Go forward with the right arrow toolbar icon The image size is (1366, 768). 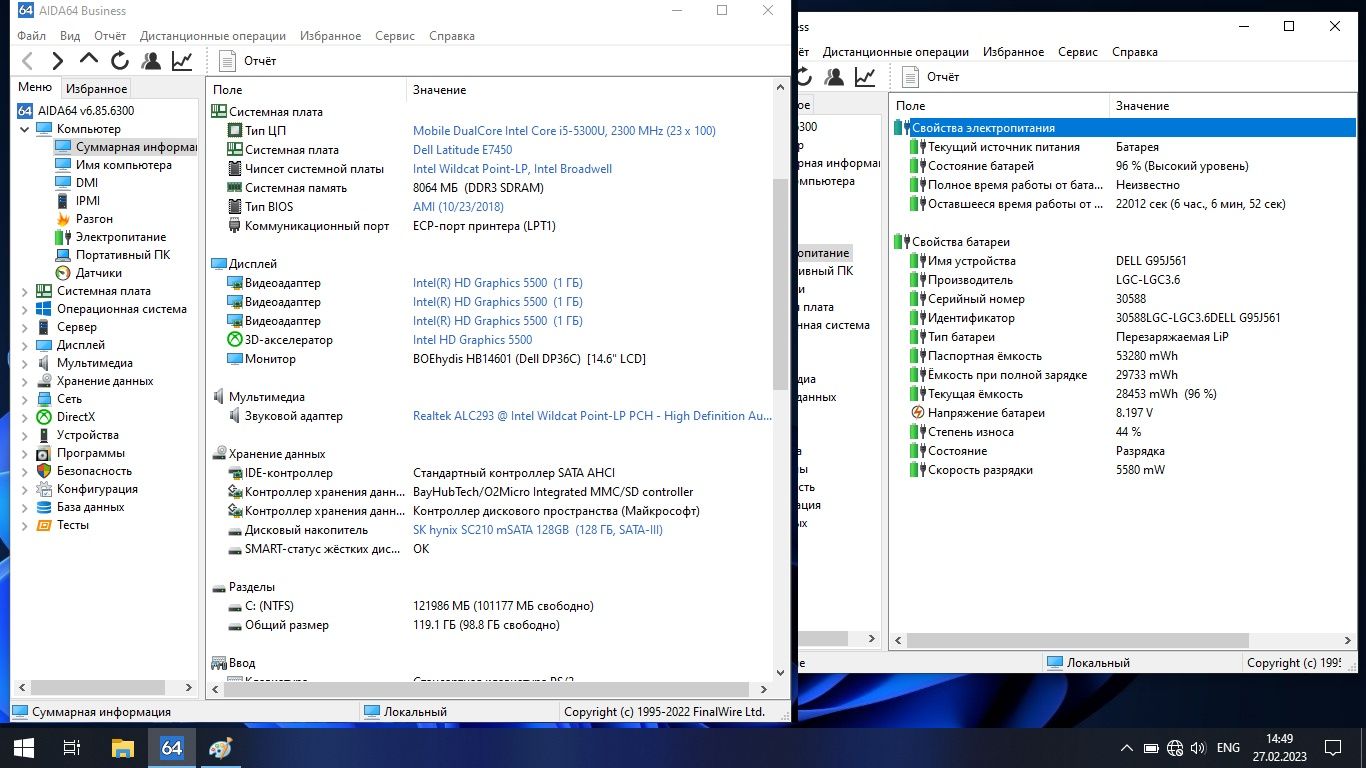click(57, 61)
